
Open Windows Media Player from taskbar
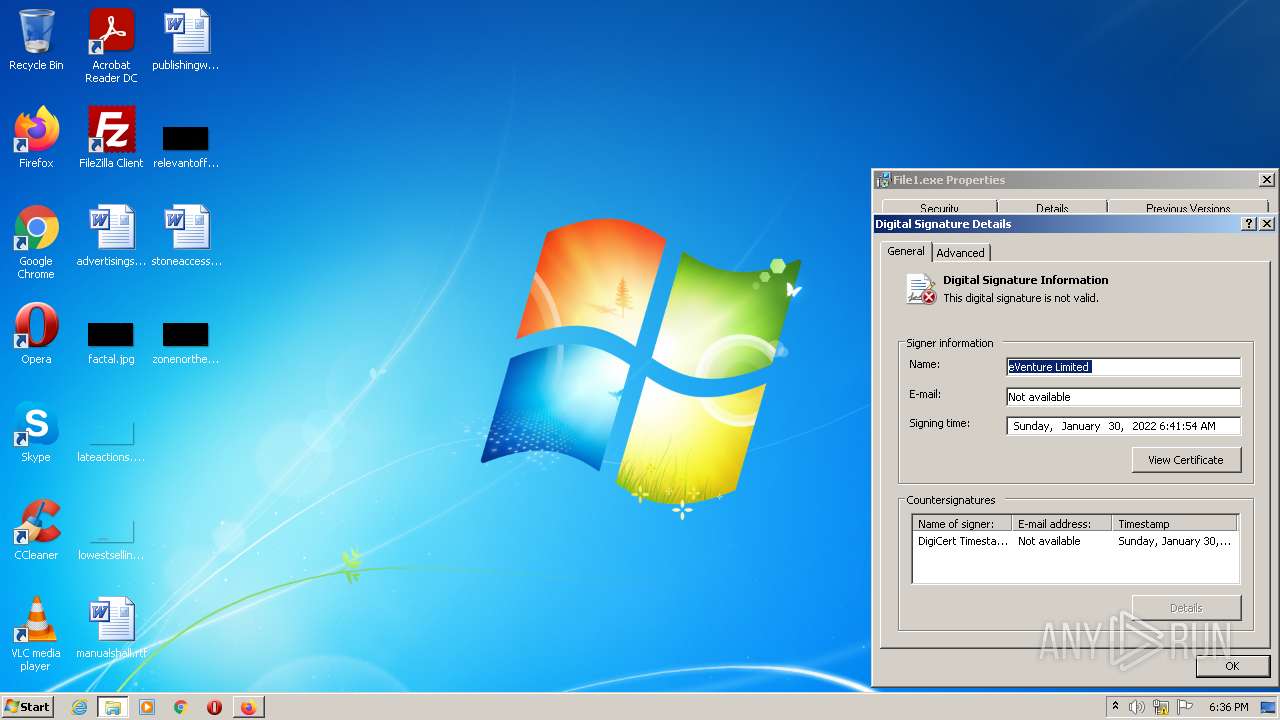(147, 707)
